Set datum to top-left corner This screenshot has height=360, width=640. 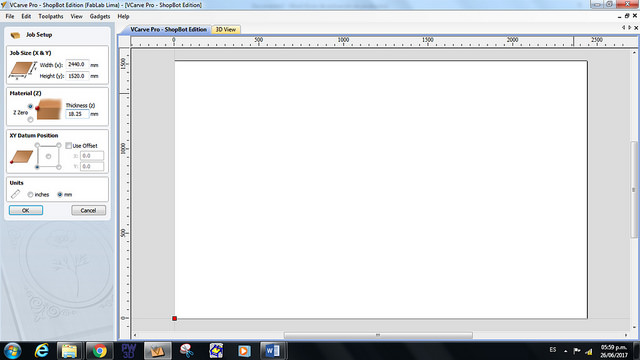click(37, 145)
